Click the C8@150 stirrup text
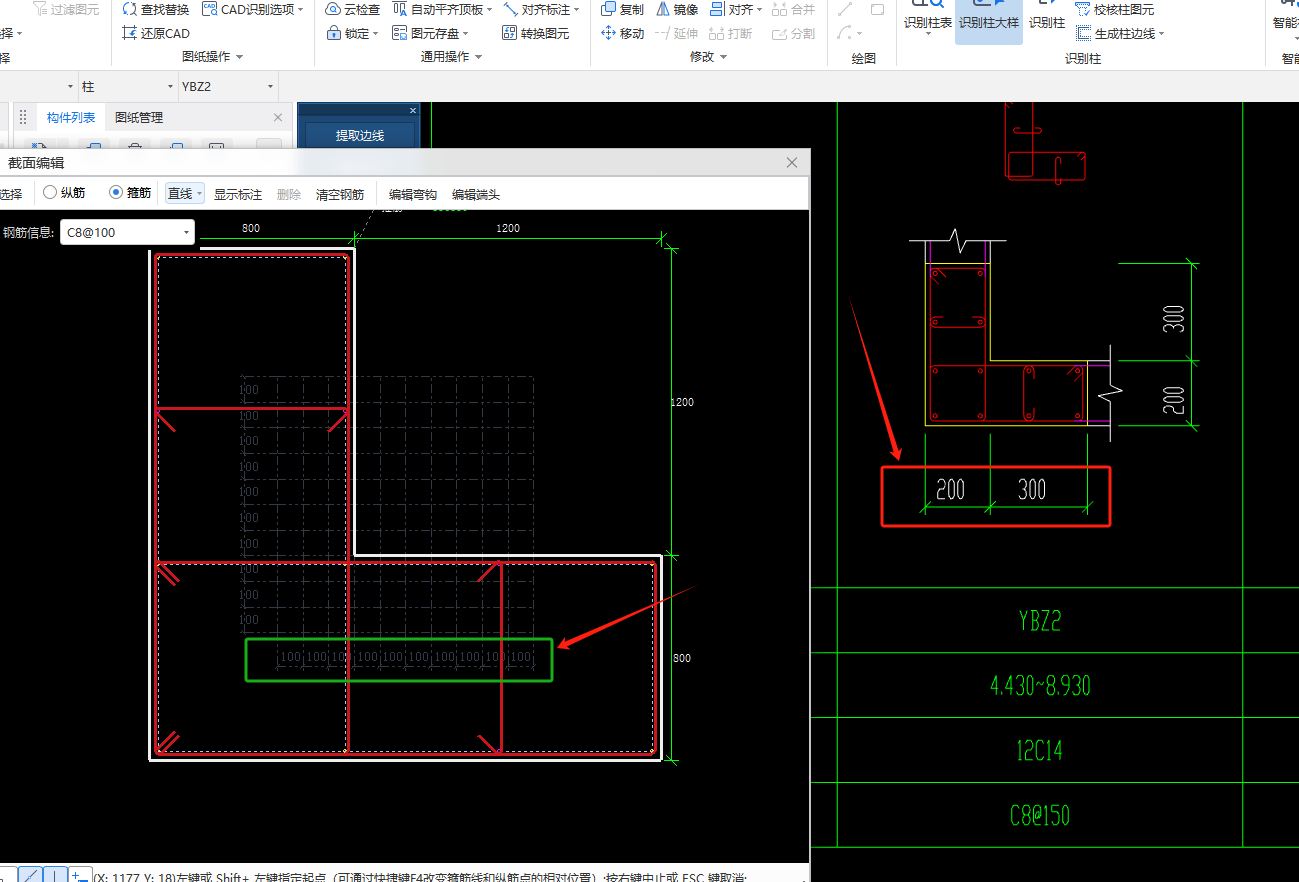This screenshot has width=1299, height=882. (x=1039, y=814)
